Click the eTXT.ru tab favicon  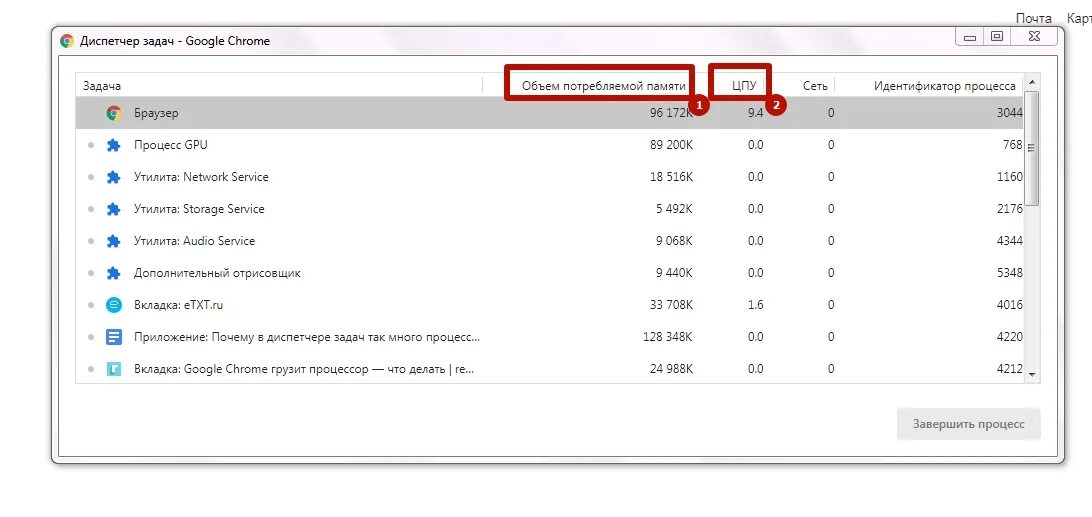[x=114, y=305]
